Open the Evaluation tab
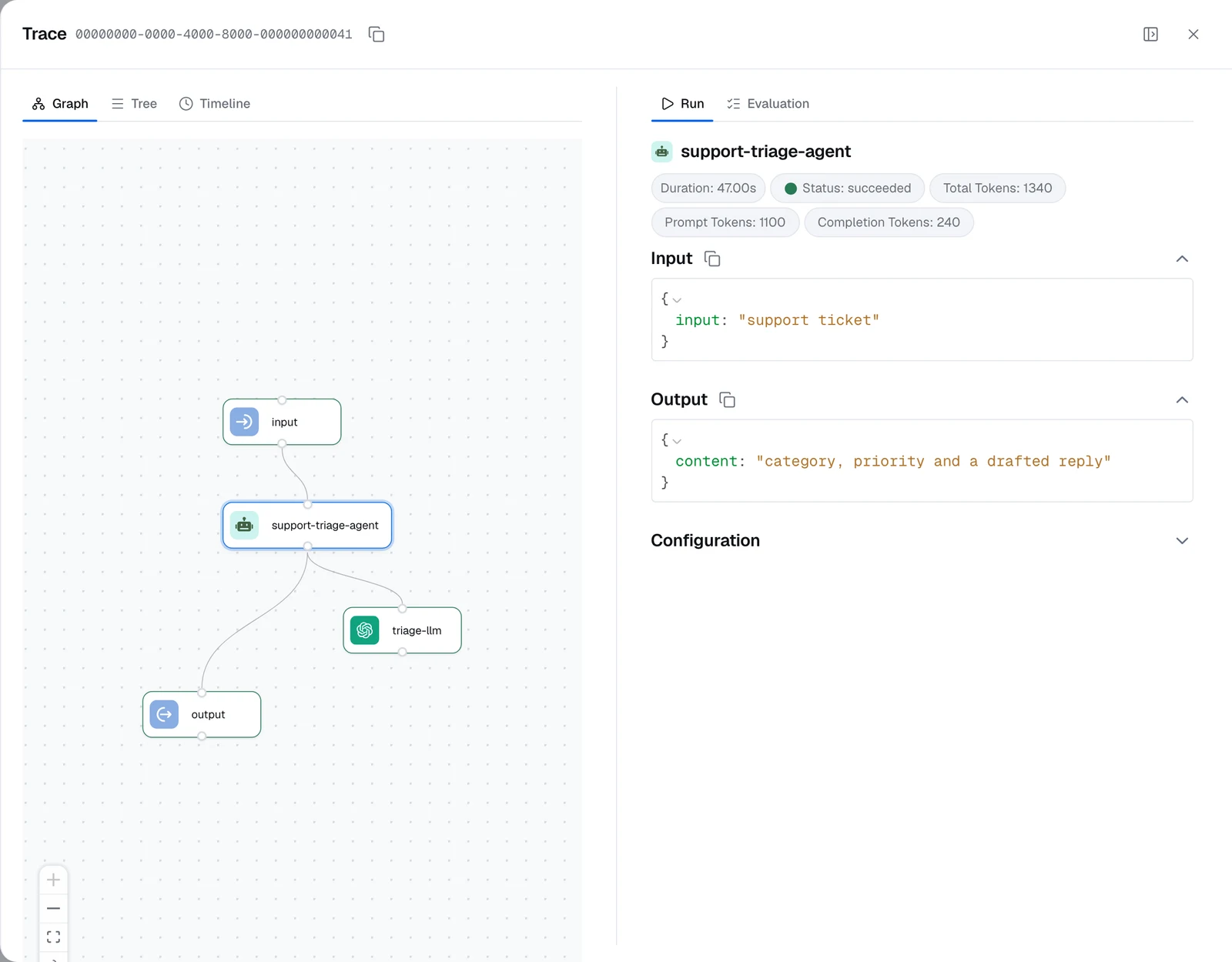 coord(768,103)
